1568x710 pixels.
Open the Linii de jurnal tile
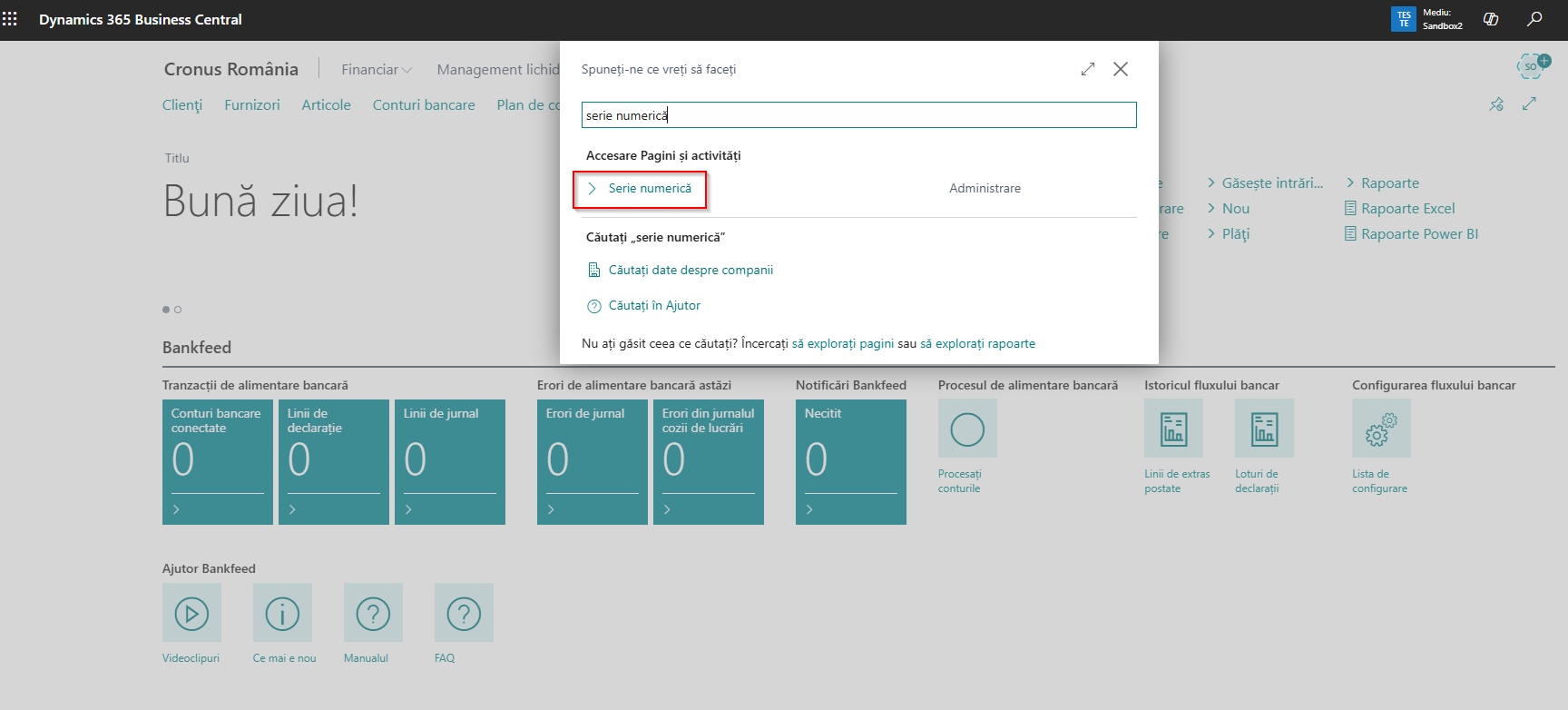(x=450, y=462)
